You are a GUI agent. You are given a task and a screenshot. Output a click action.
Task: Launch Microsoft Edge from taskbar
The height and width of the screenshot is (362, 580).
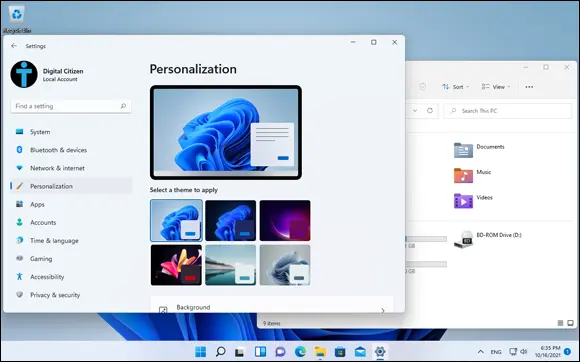(300, 352)
